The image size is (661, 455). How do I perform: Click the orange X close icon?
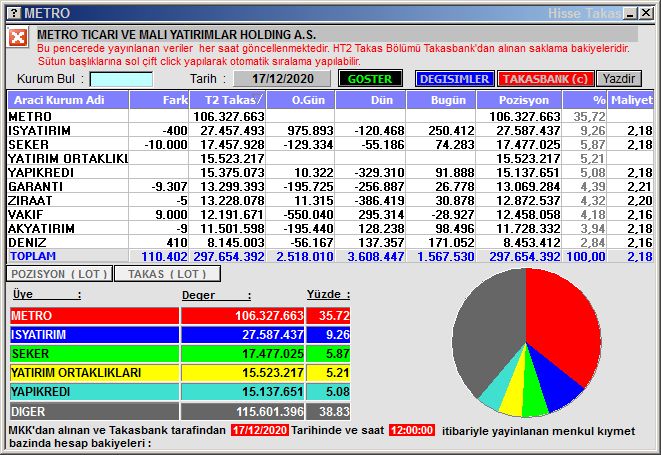click(x=18, y=38)
